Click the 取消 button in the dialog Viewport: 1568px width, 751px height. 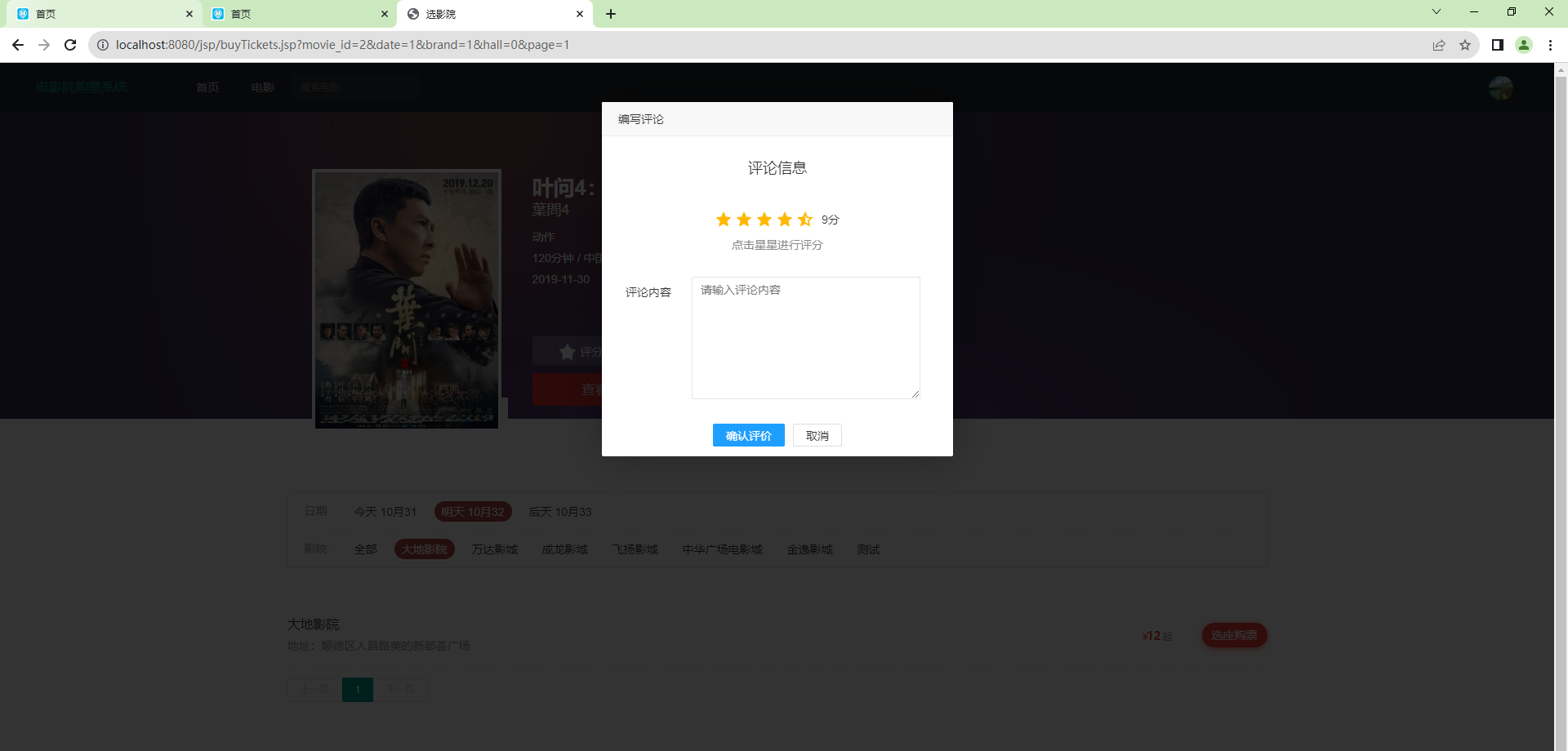817,435
